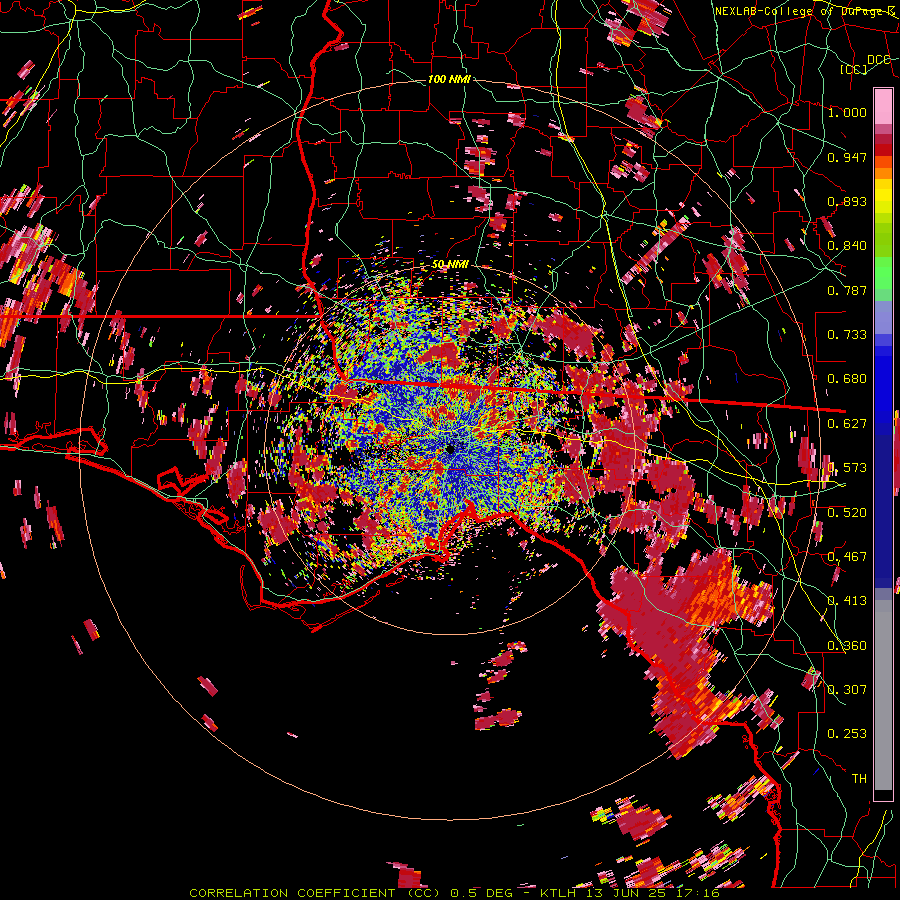Pick the lavender segment of the color bar
The image size is (900, 900).
point(883,317)
